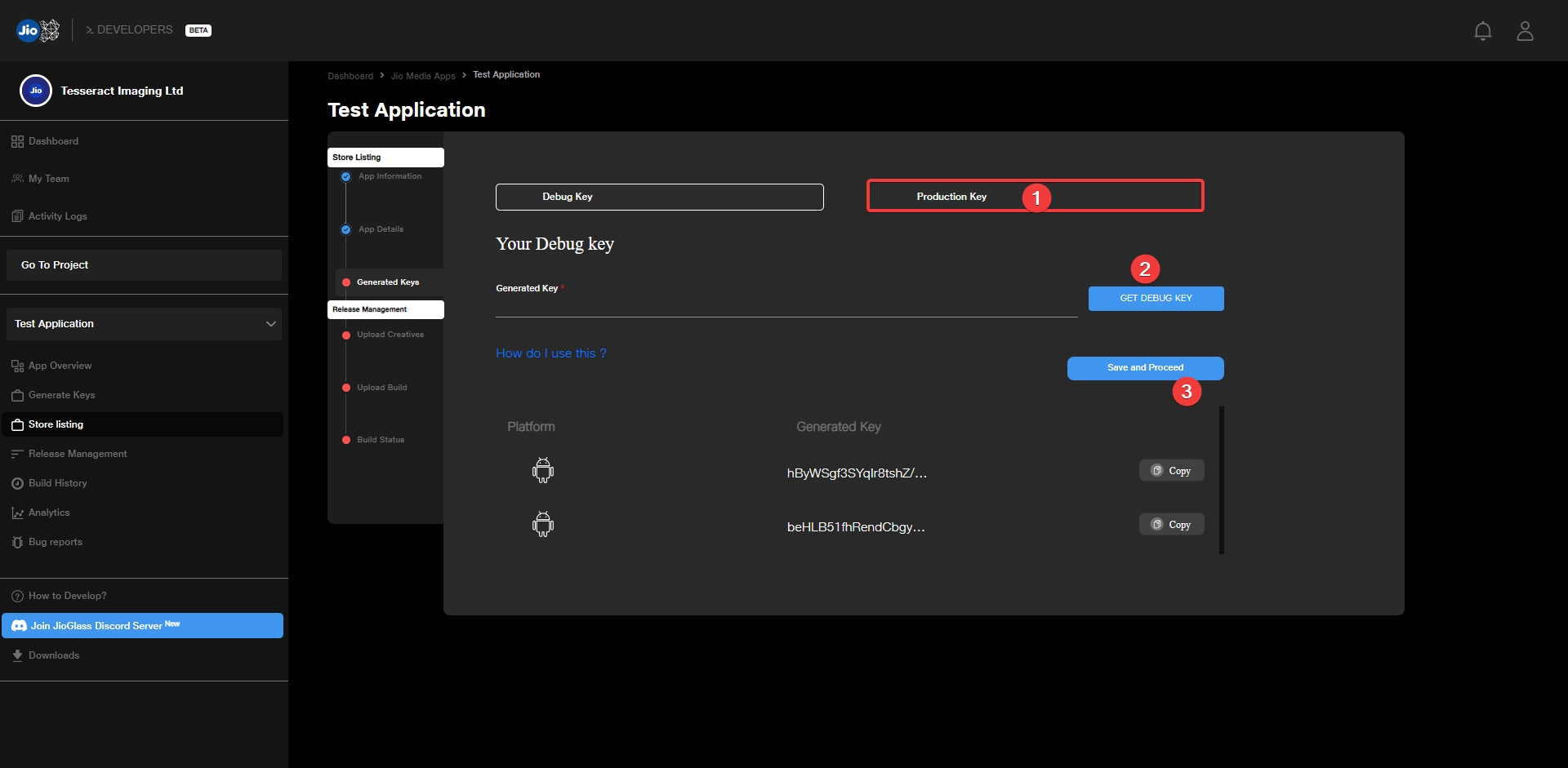Open Build History in sidebar

click(57, 483)
